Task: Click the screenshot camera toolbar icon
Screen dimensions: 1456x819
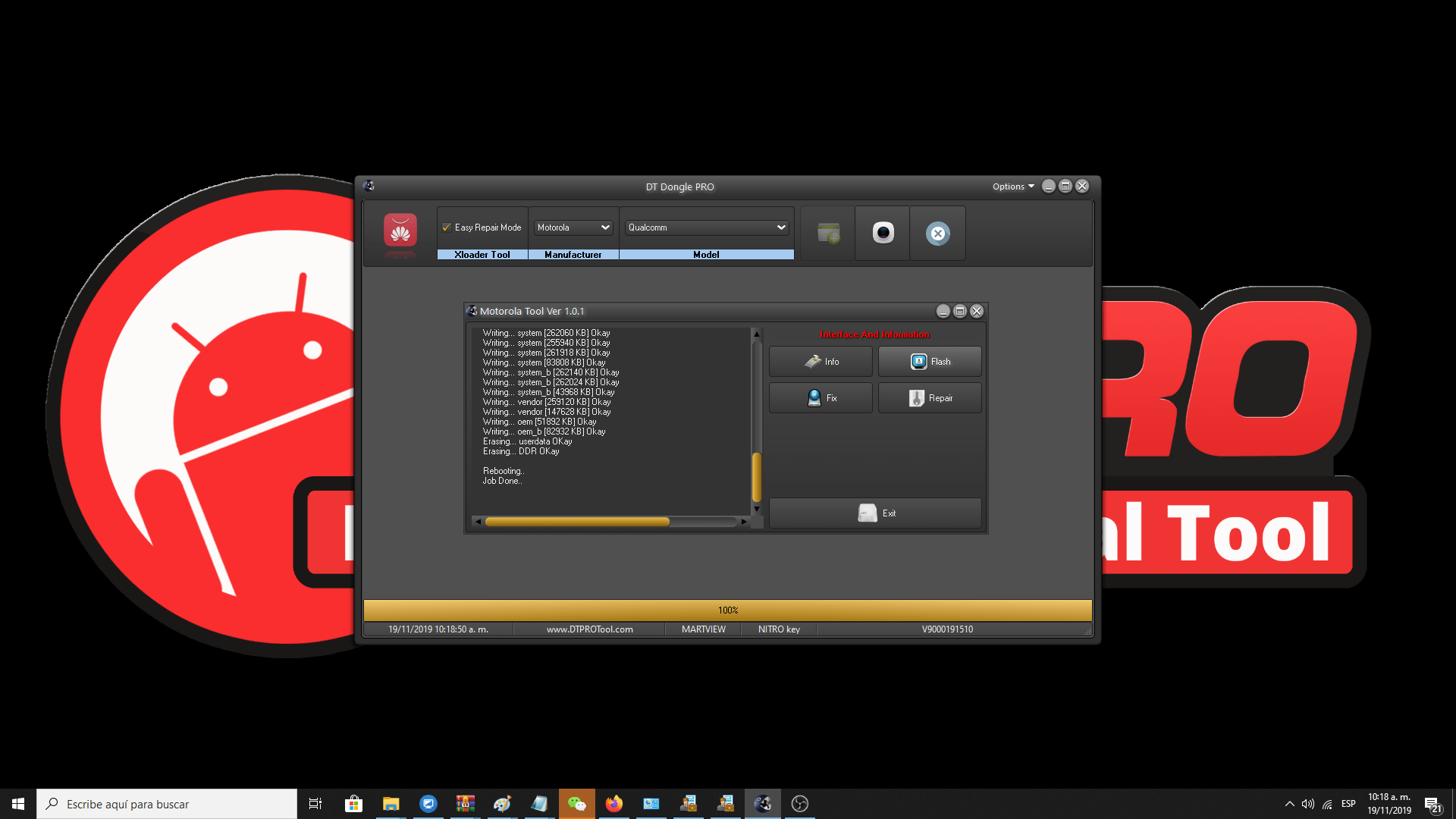Action: pyautogui.click(x=883, y=233)
